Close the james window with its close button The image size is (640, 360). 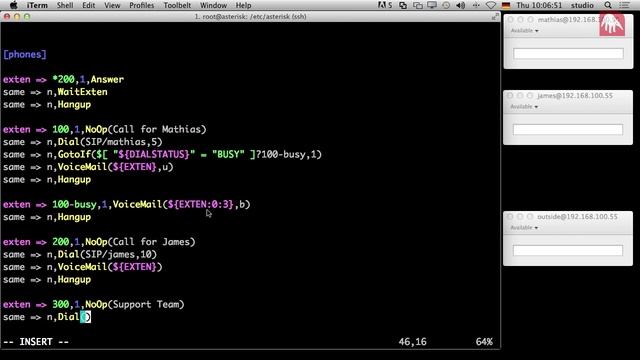pos(510,96)
